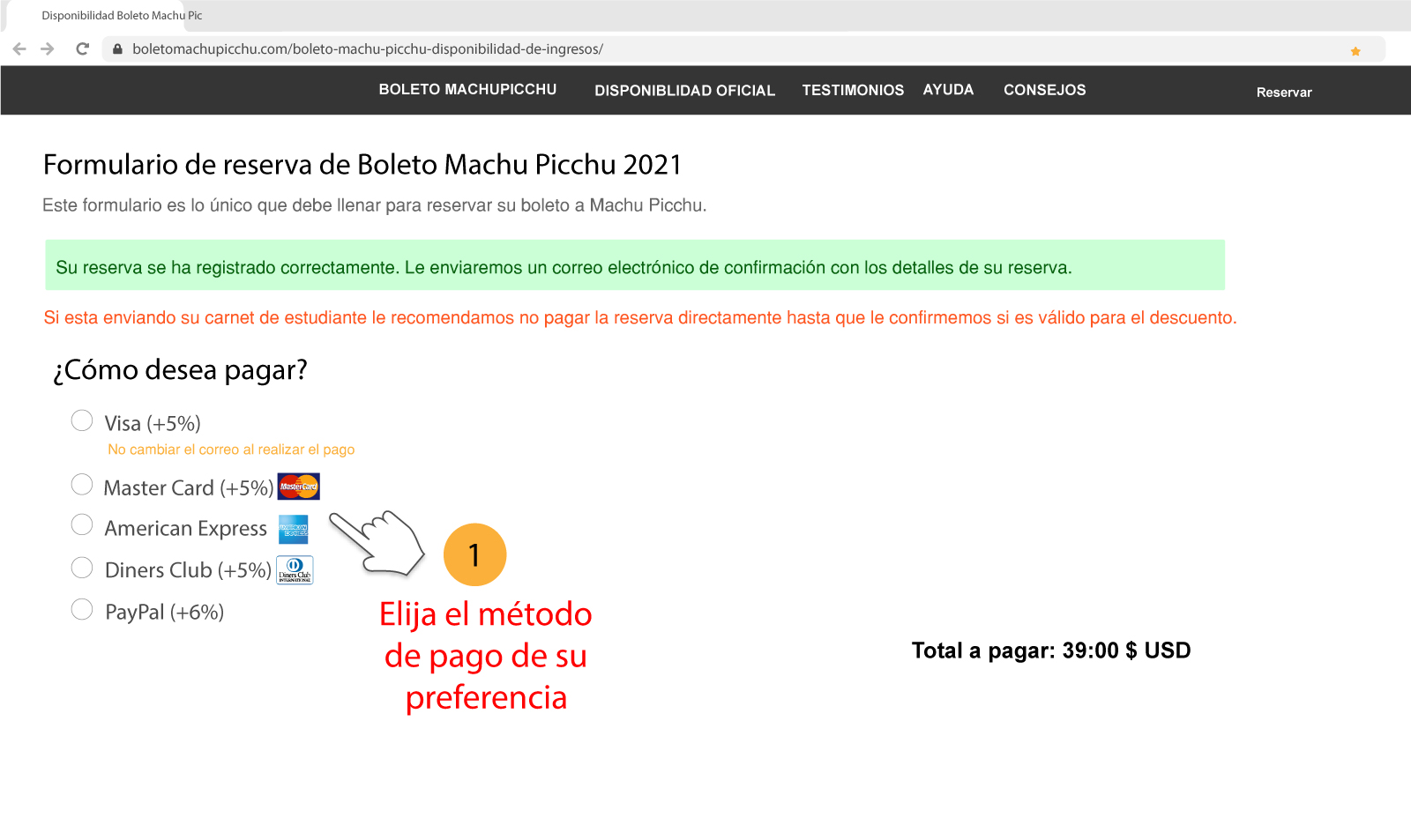Click the browser back arrow
The height and width of the screenshot is (840, 1411).
click(19, 49)
